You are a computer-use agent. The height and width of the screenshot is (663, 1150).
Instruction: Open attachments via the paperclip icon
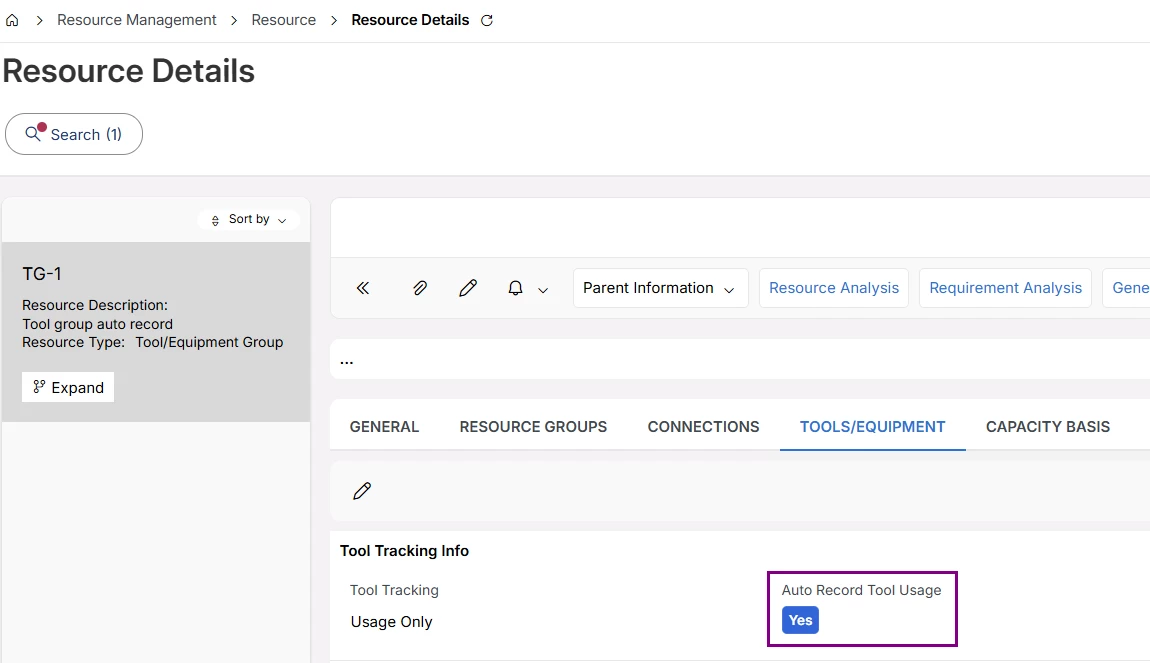tap(420, 288)
